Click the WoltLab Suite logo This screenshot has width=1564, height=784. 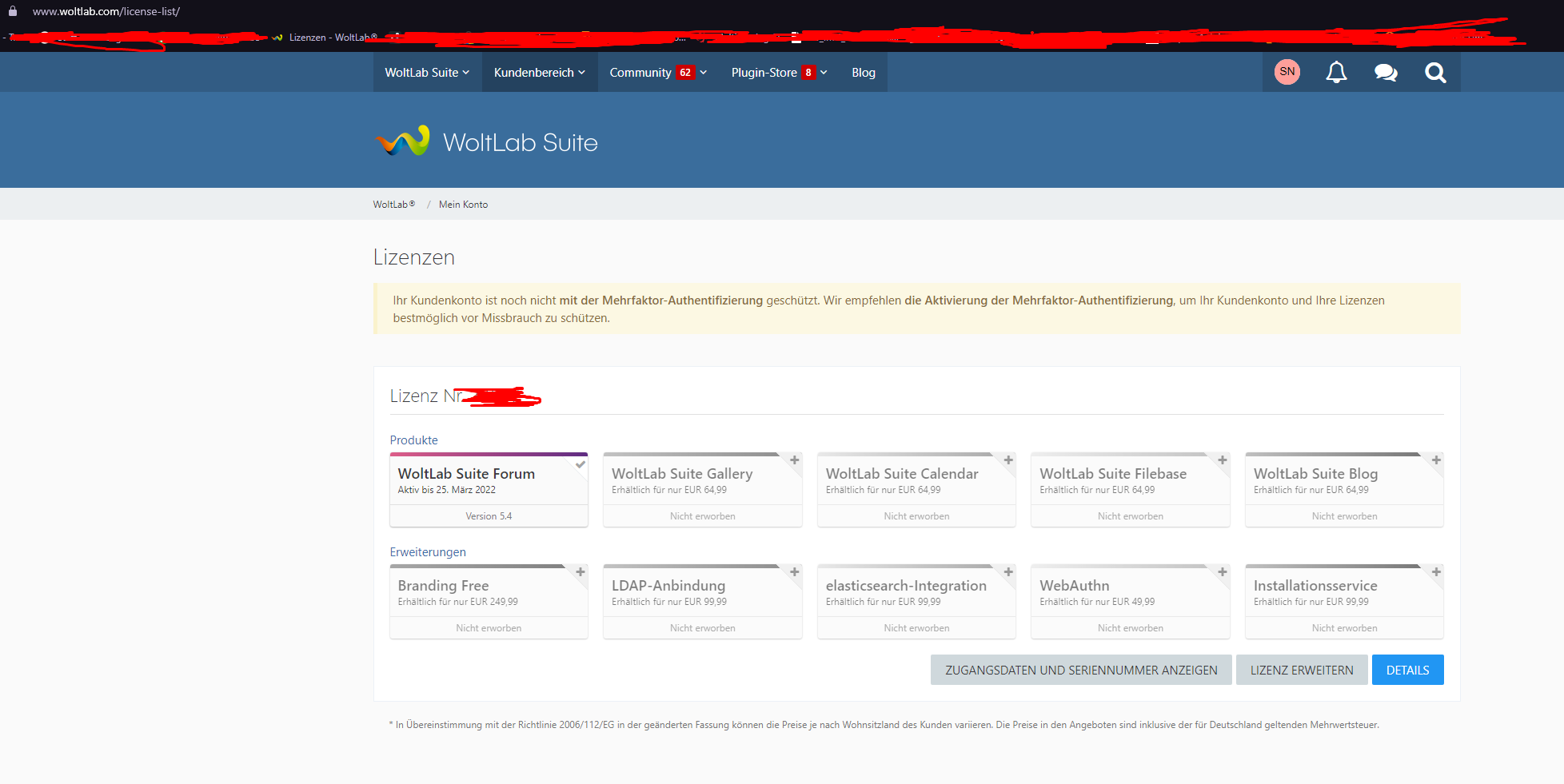pyautogui.click(x=487, y=141)
